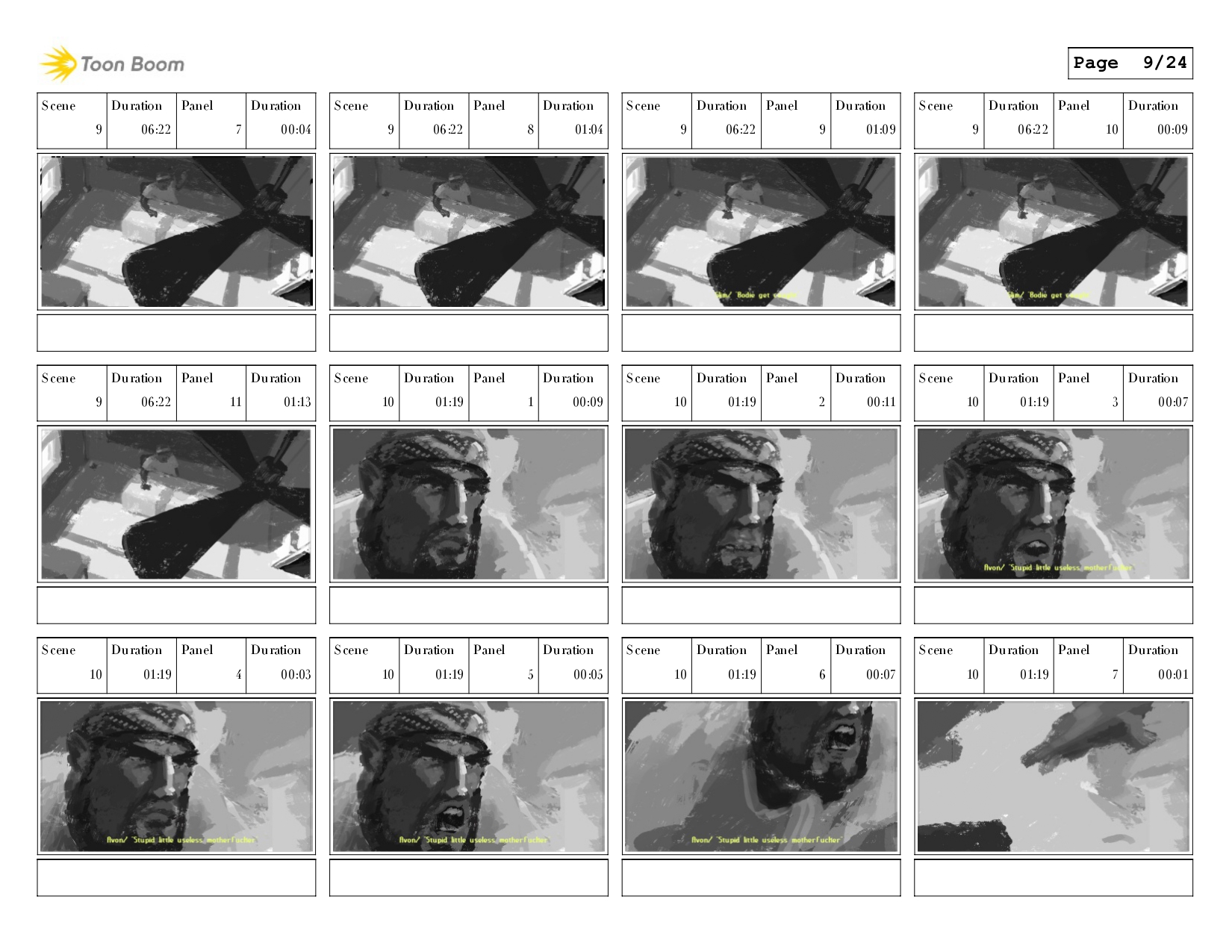Click Scene 9 Panel 9 thumbnail
The image size is (1232, 952).
click(761, 231)
